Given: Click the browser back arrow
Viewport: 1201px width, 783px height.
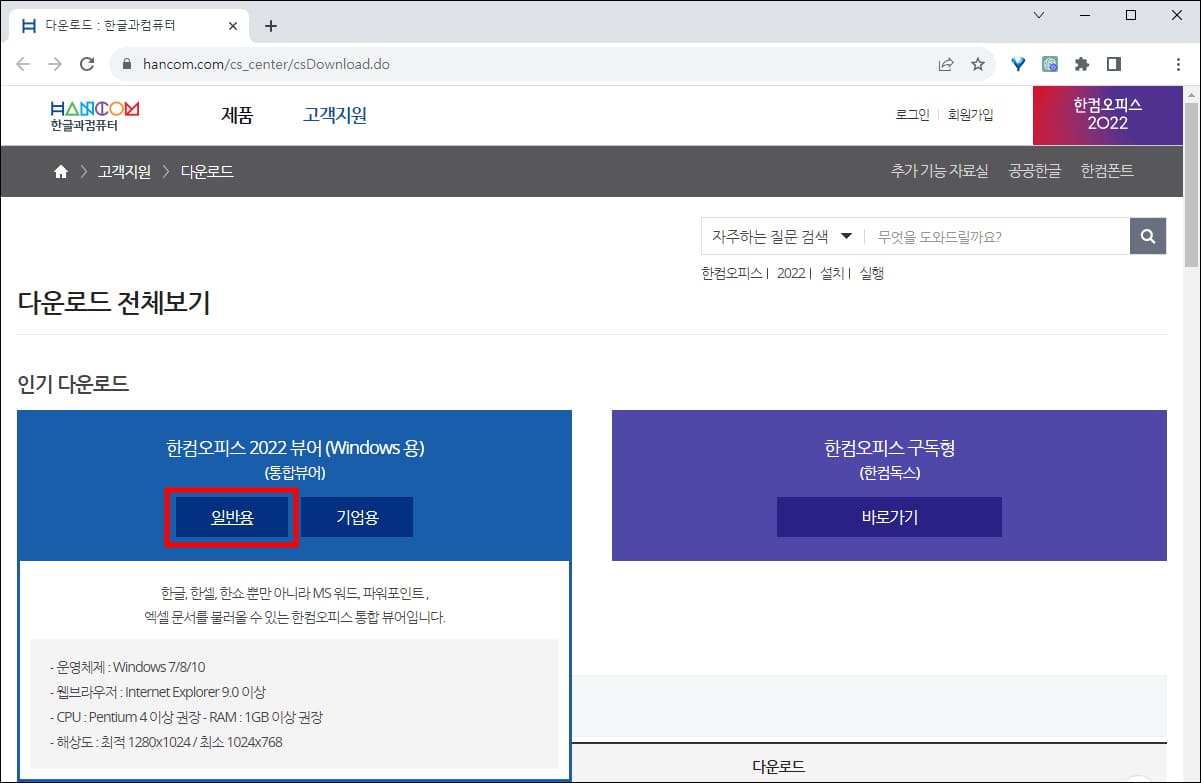Looking at the screenshot, I should (x=23, y=62).
